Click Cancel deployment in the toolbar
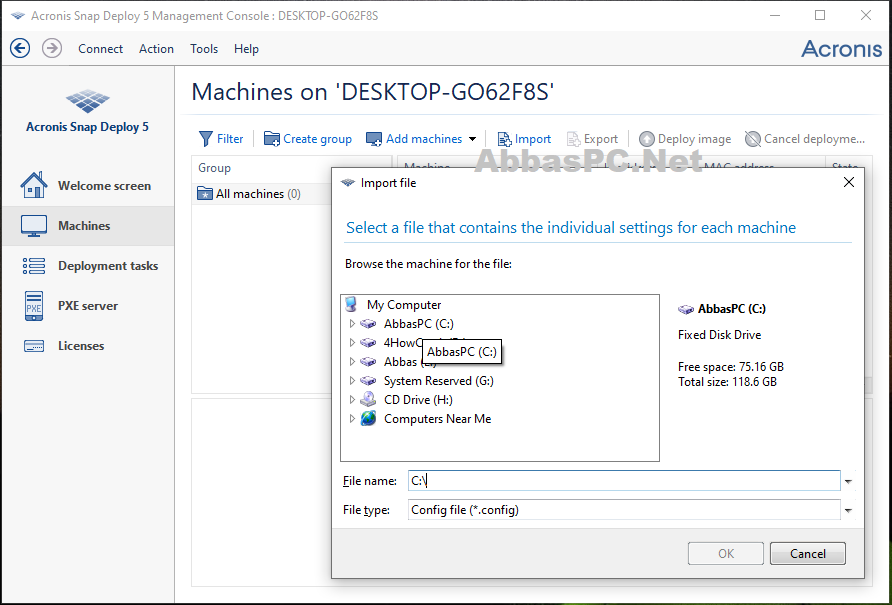 pos(805,139)
